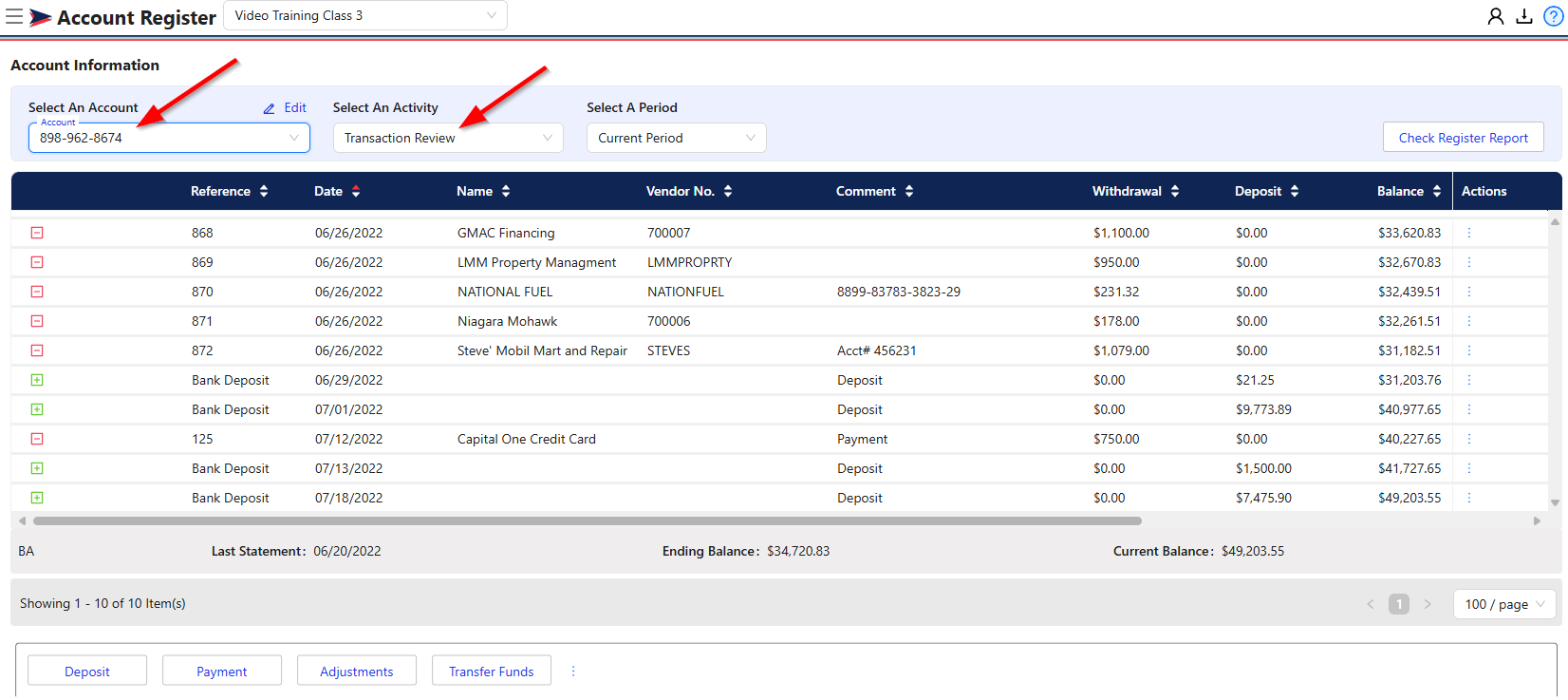Click the Last Statement date 06/20/2022
The width and height of the screenshot is (1568, 700).
click(347, 551)
